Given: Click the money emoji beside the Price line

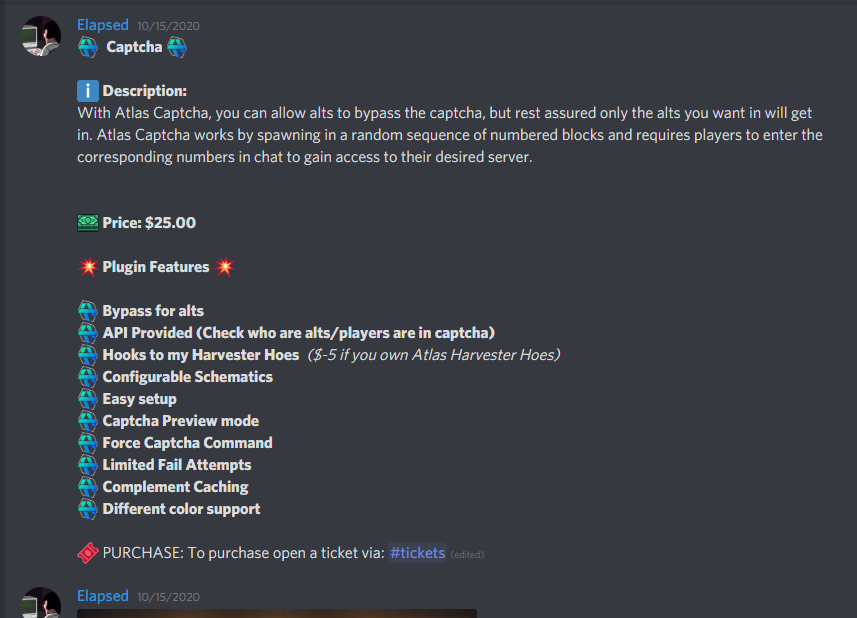Looking at the screenshot, I should 87,222.
